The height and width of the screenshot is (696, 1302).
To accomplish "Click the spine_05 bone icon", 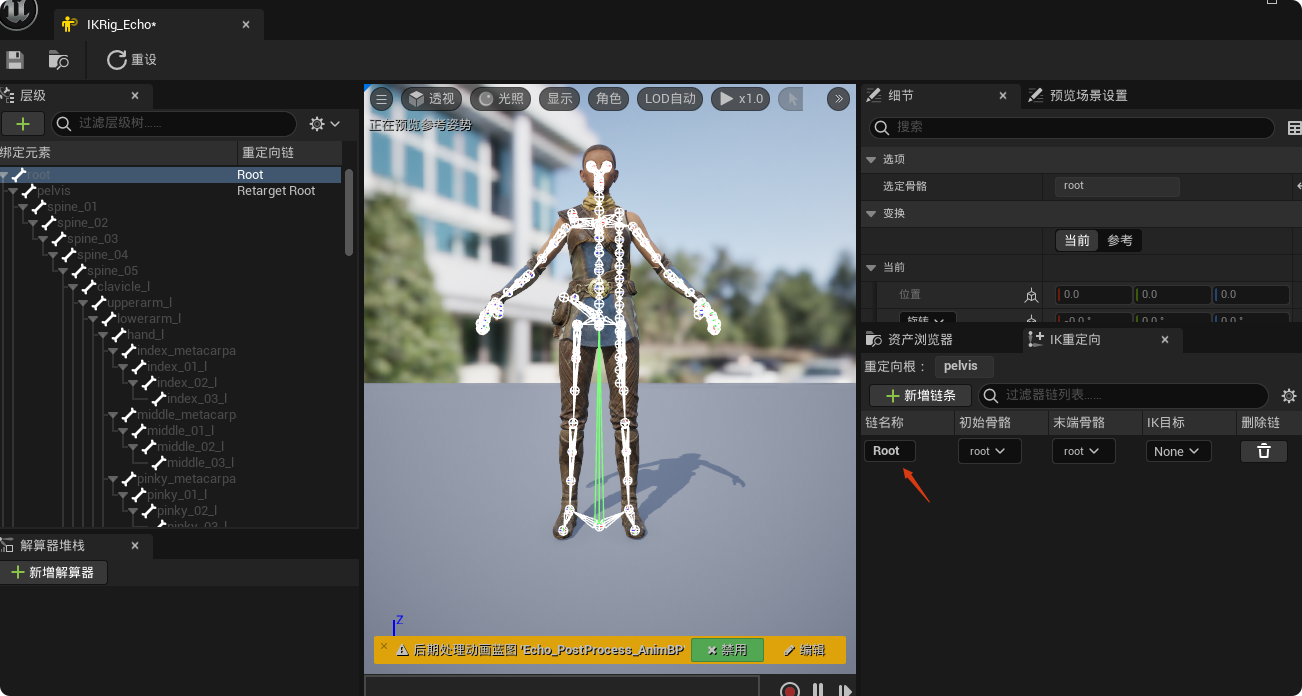I will coord(78,271).
